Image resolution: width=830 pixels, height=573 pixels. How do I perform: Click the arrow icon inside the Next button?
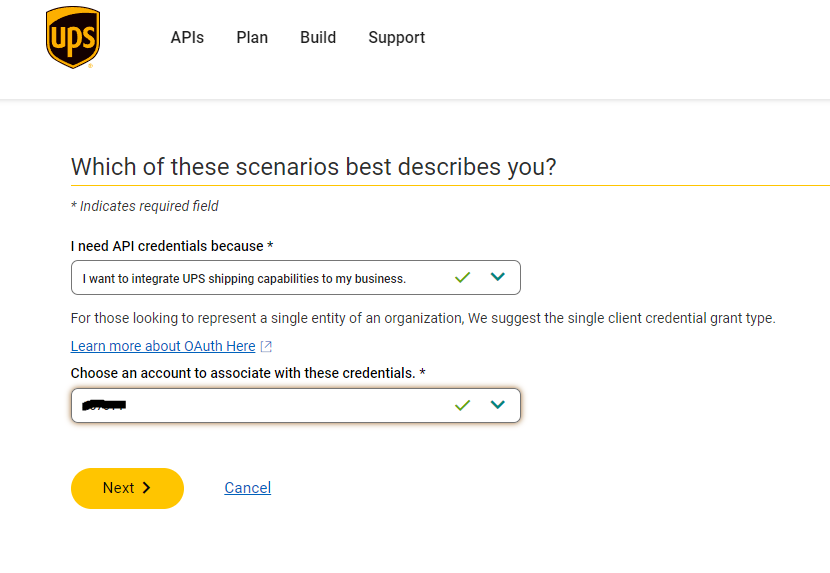[147, 488]
